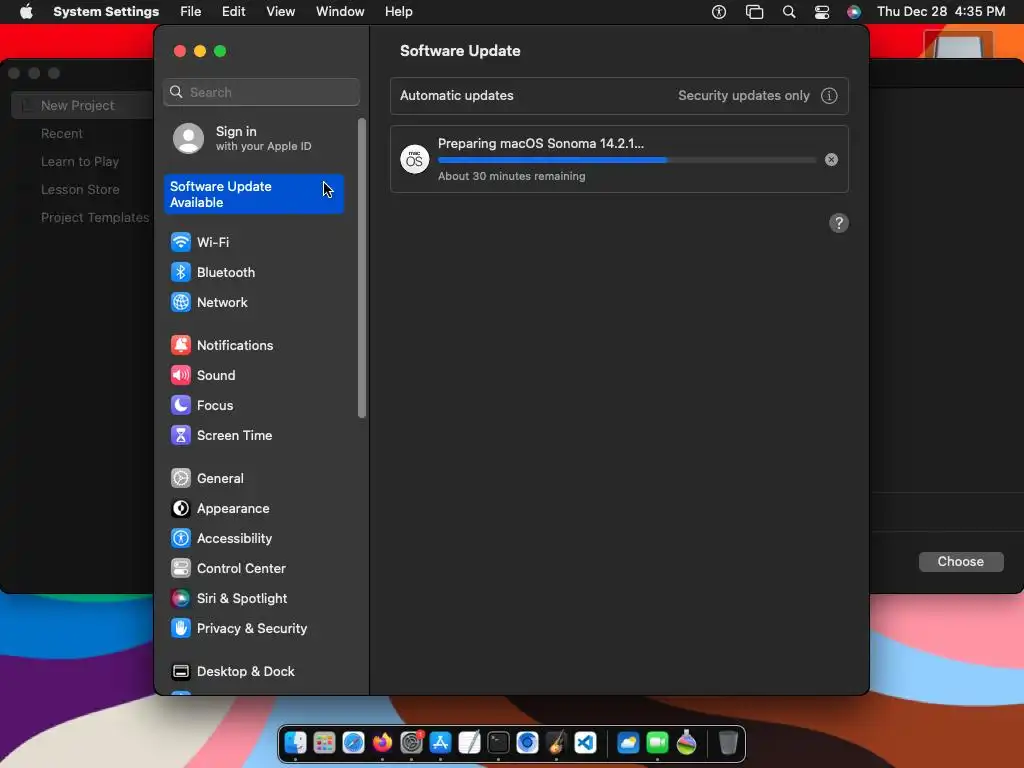Select Lesson Store in GarageBand window

(80, 189)
